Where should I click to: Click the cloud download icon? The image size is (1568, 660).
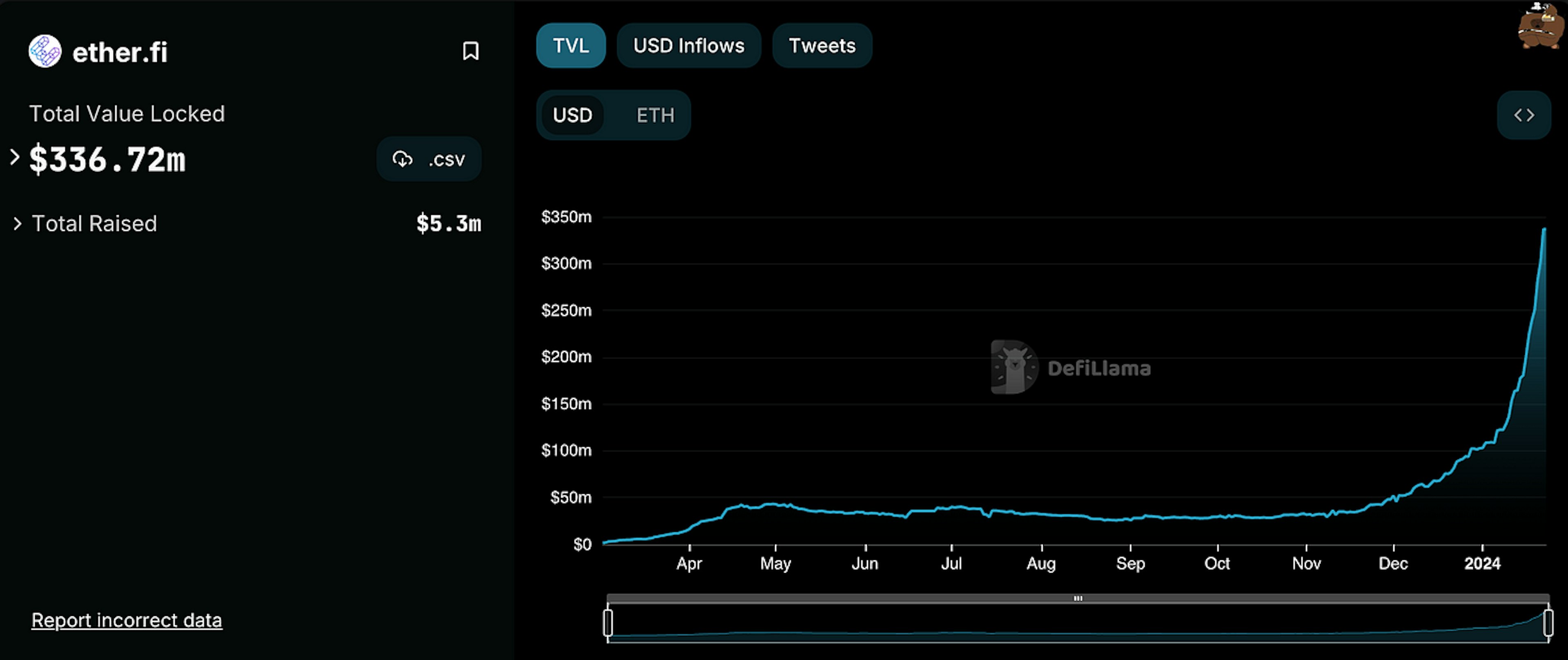[x=402, y=159]
